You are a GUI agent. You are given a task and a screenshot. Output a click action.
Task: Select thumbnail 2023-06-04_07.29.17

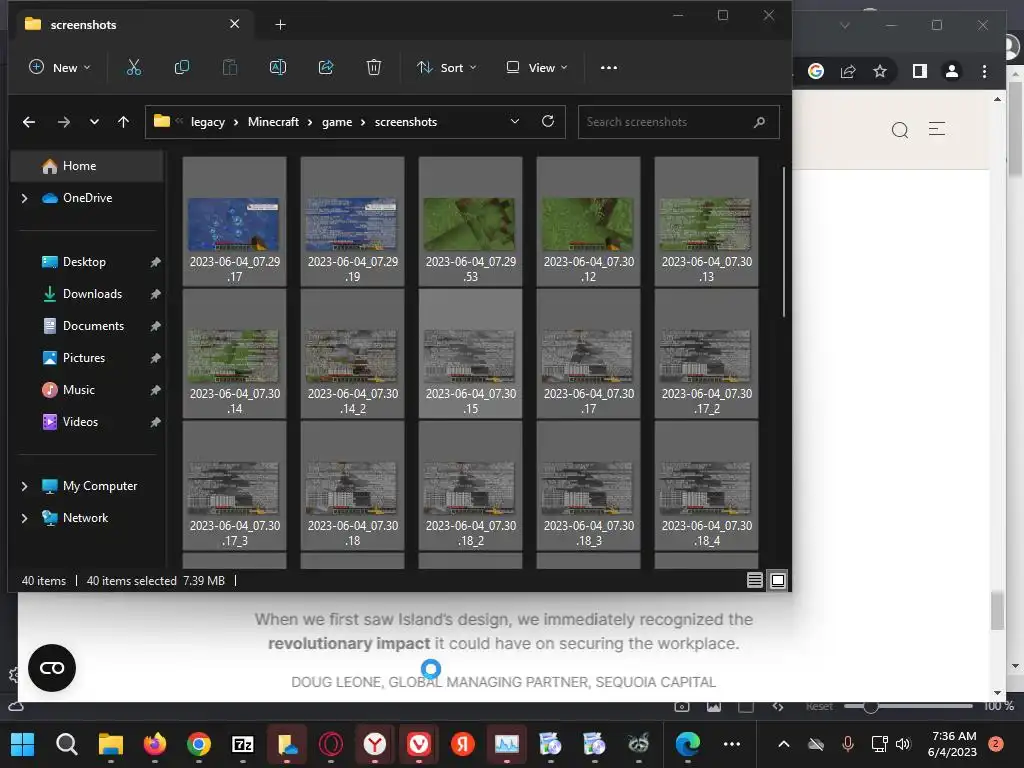pos(234,221)
